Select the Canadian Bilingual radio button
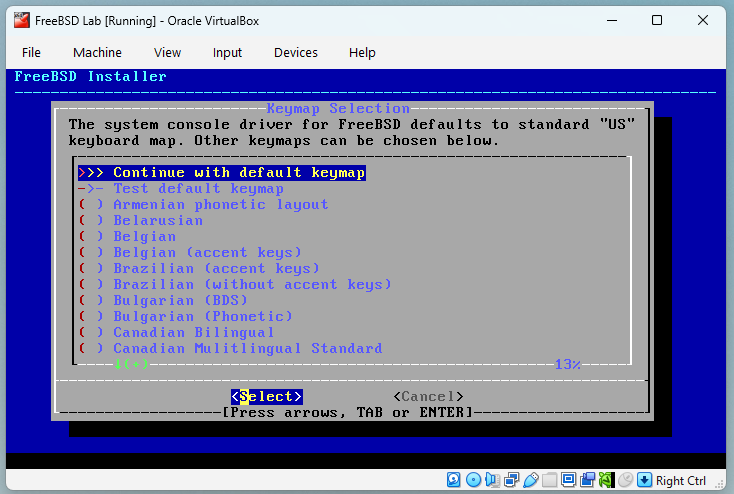Screen dimensions: 734x494 click(x=91, y=332)
